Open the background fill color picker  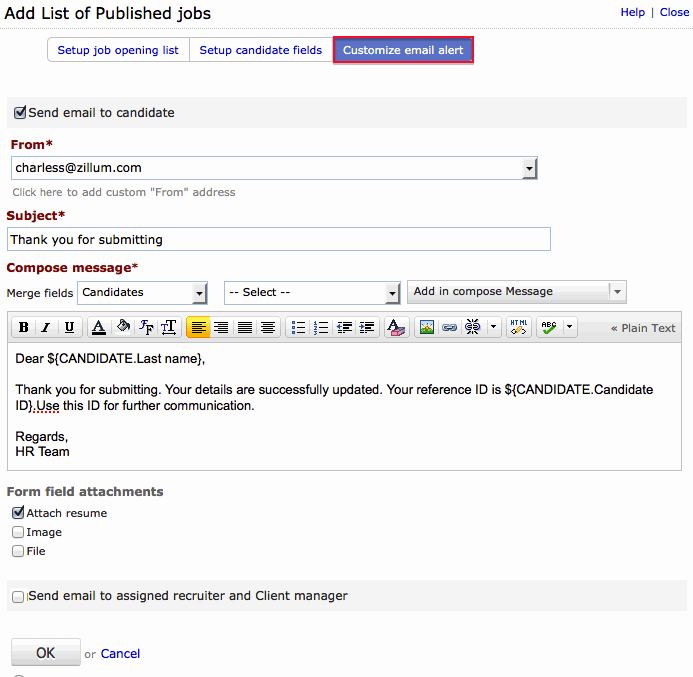click(123, 327)
